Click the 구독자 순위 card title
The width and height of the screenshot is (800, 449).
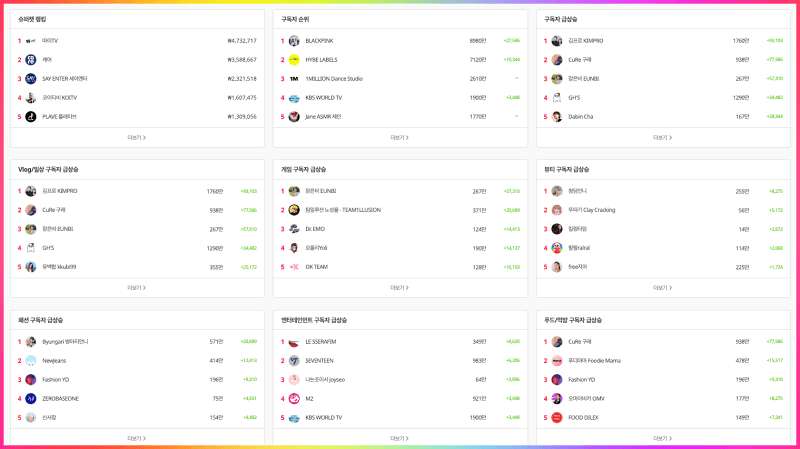tap(295, 19)
